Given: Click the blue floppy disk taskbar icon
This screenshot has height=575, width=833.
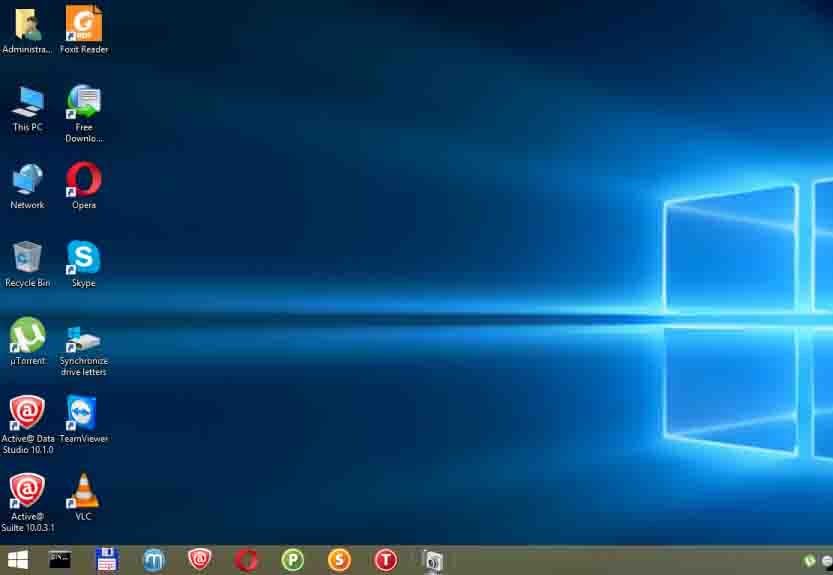Looking at the screenshot, I should click(x=107, y=560).
